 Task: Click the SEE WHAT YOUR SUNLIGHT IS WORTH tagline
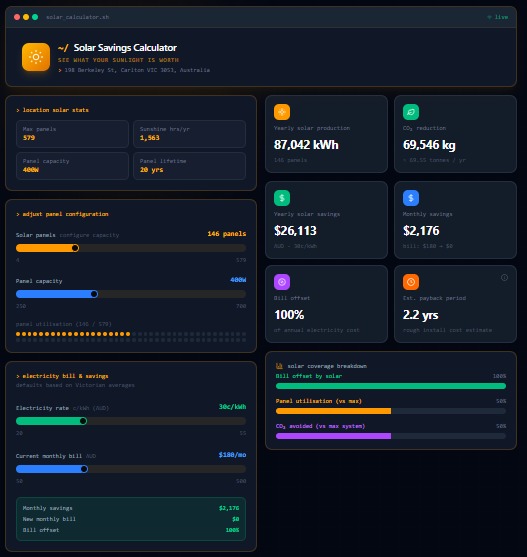point(118,60)
